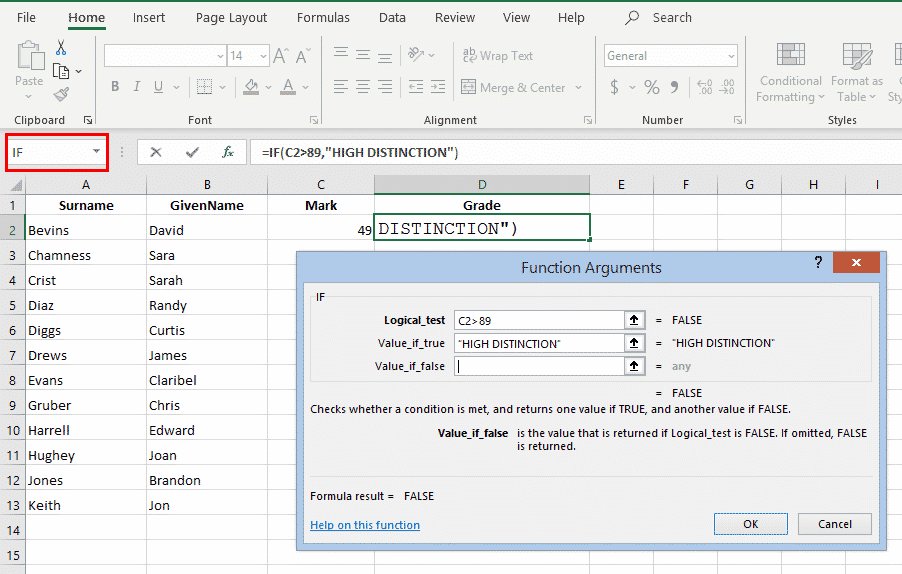Click into the Value_if_true input field
Screen dimensions: 902x574
[x=538, y=343]
